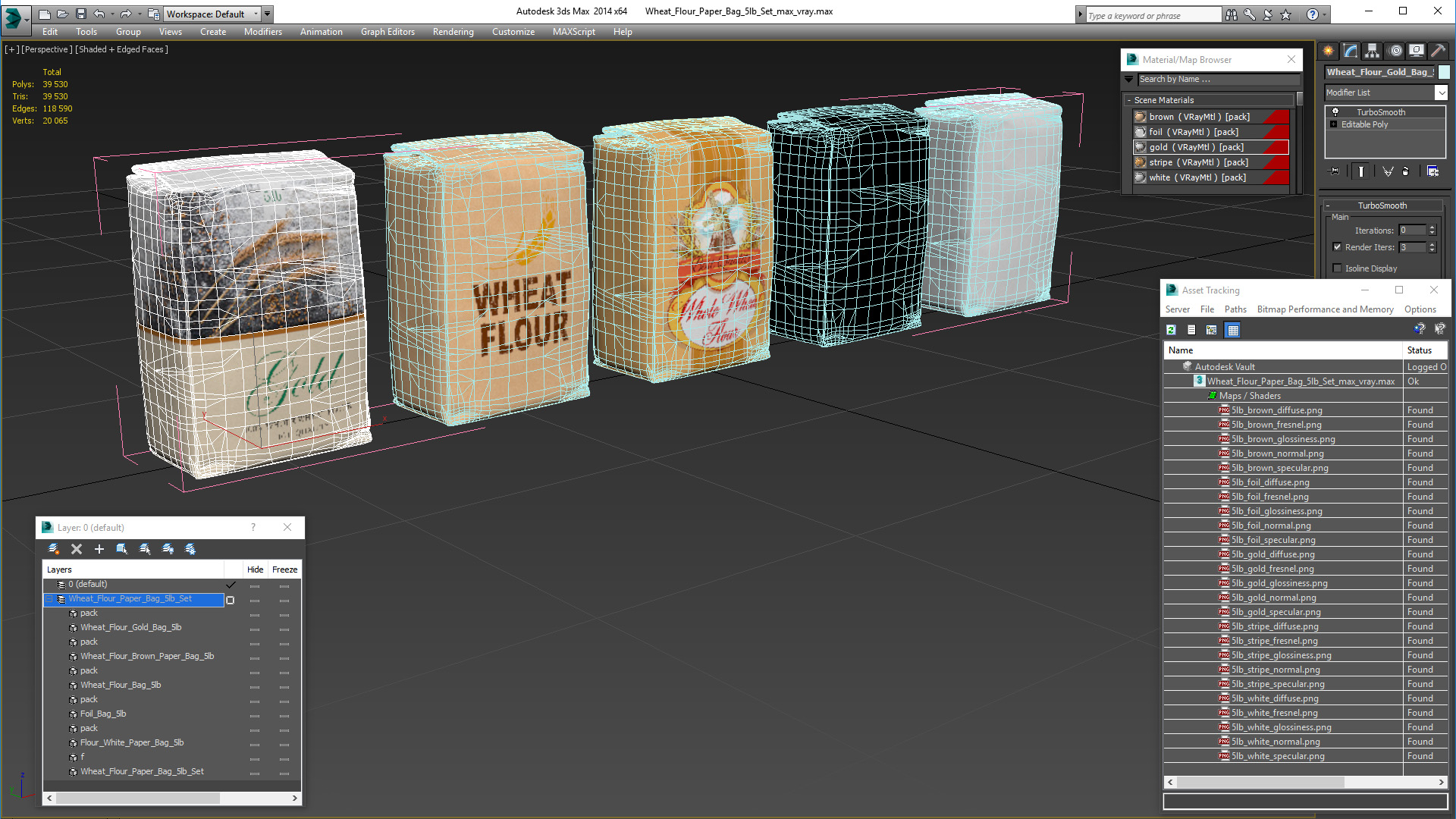Enable the Isoline Display checkbox
The image size is (1456, 819).
pyautogui.click(x=1338, y=268)
